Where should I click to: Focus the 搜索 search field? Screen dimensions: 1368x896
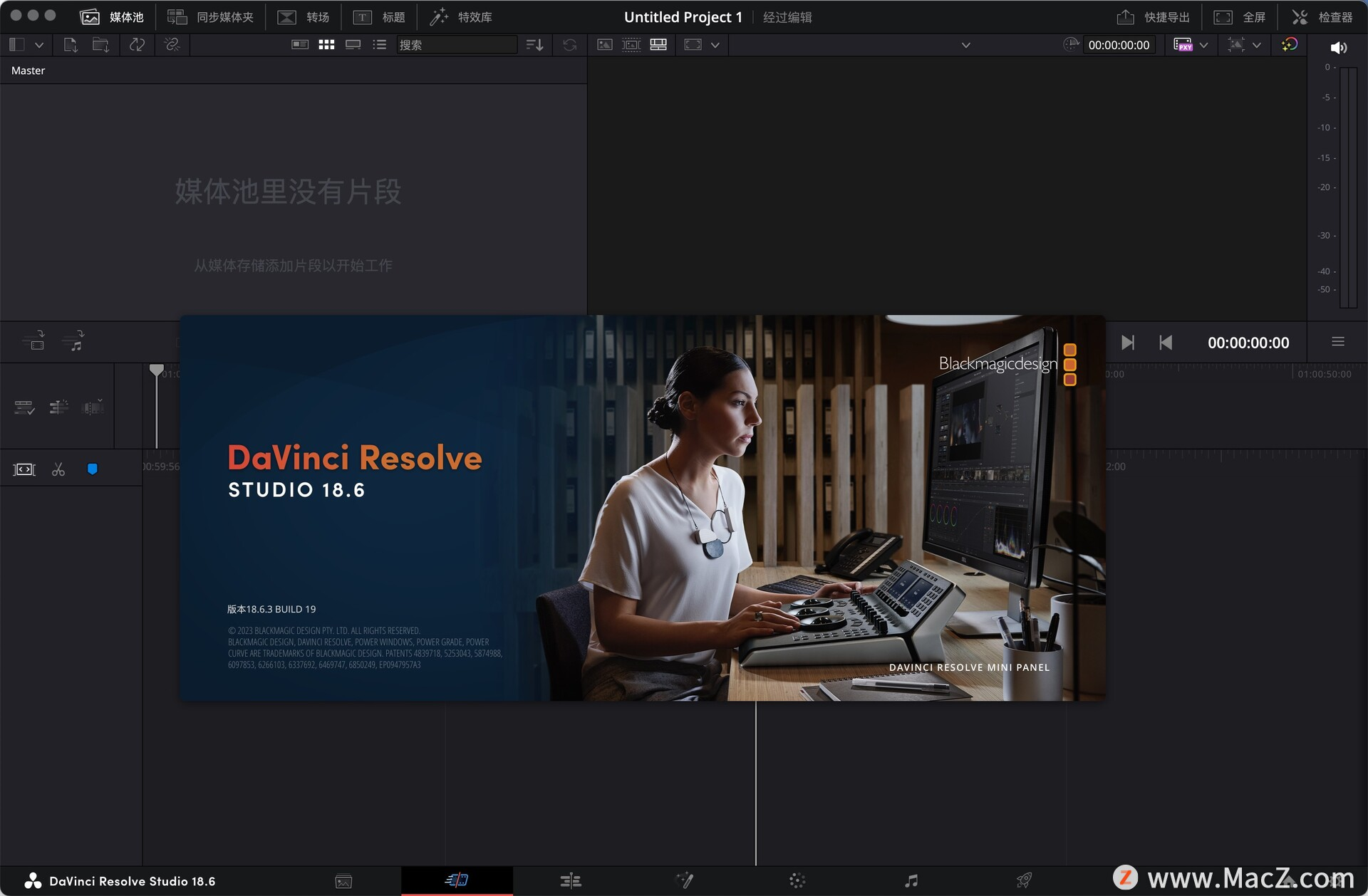[x=456, y=45]
